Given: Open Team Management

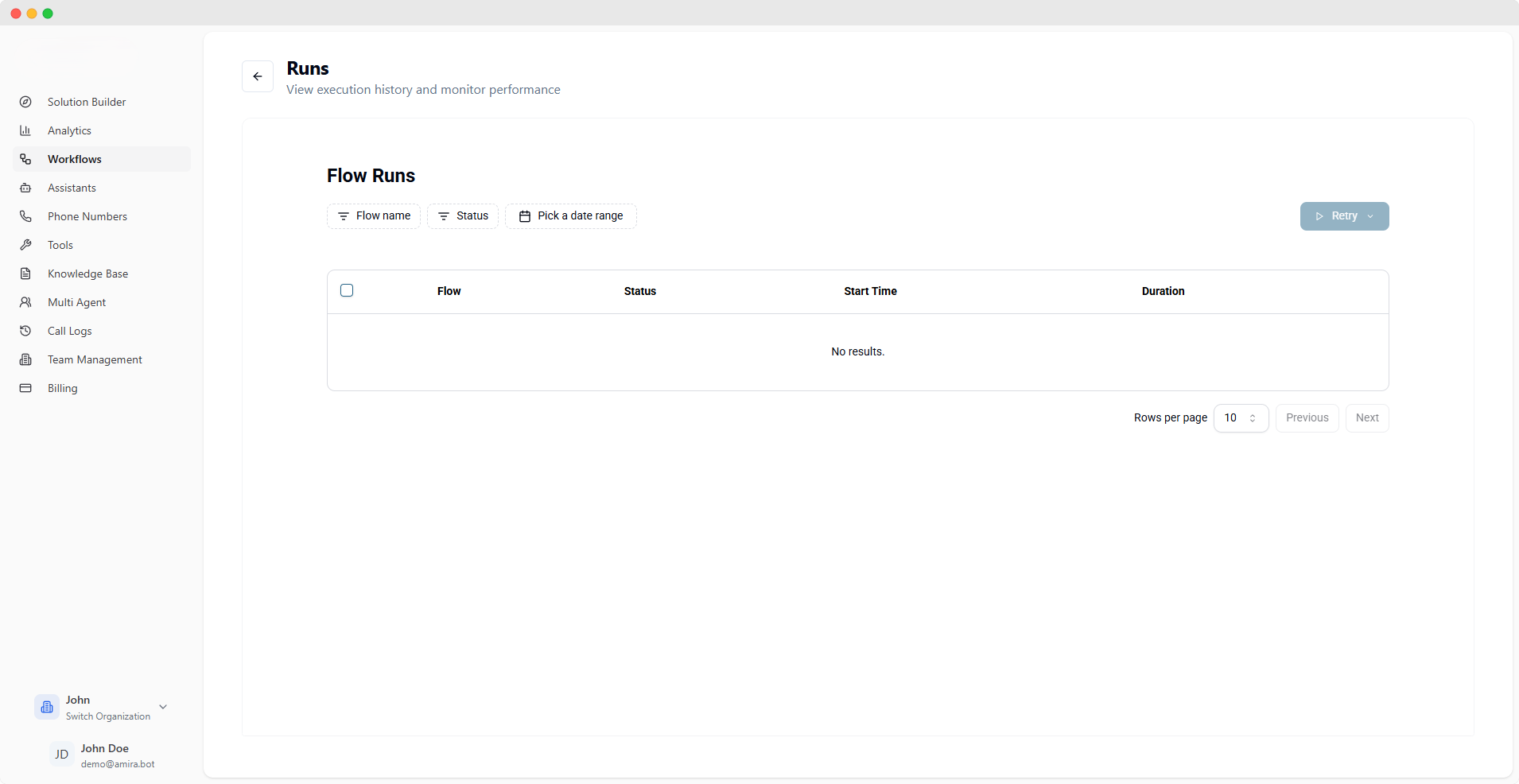Looking at the screenshot, I should click(x=94, y=359).
